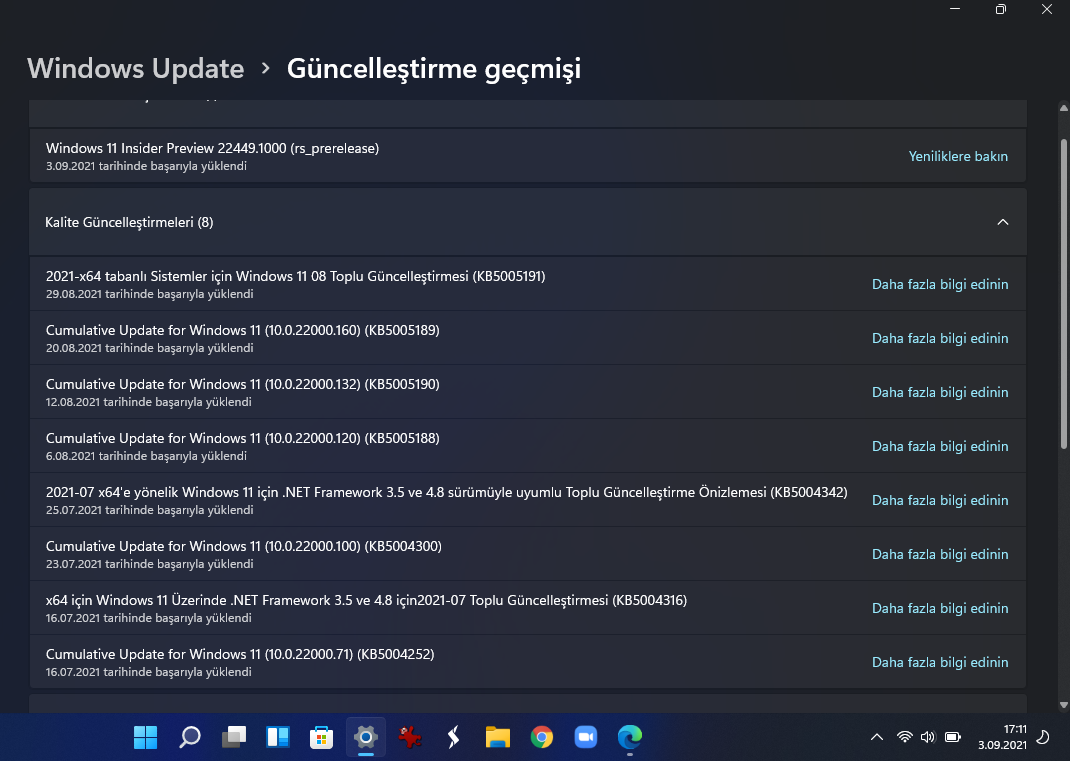Click the 12.08.2021 install date text
Image resolution: width=1070 pixels, height=761 pixels.
[x=148, y=402]
